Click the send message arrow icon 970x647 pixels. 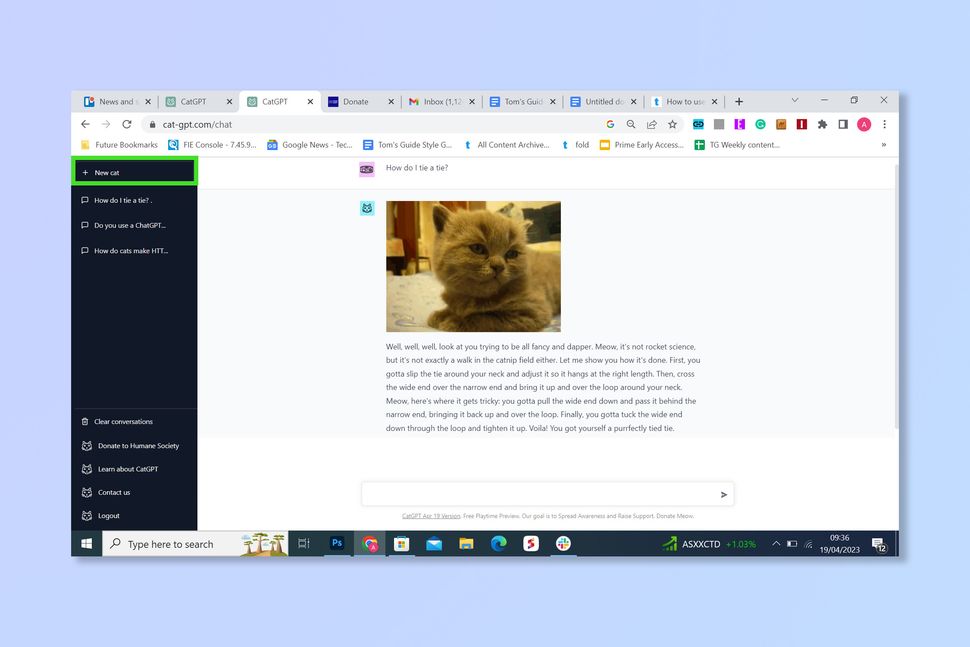point(724,493)
